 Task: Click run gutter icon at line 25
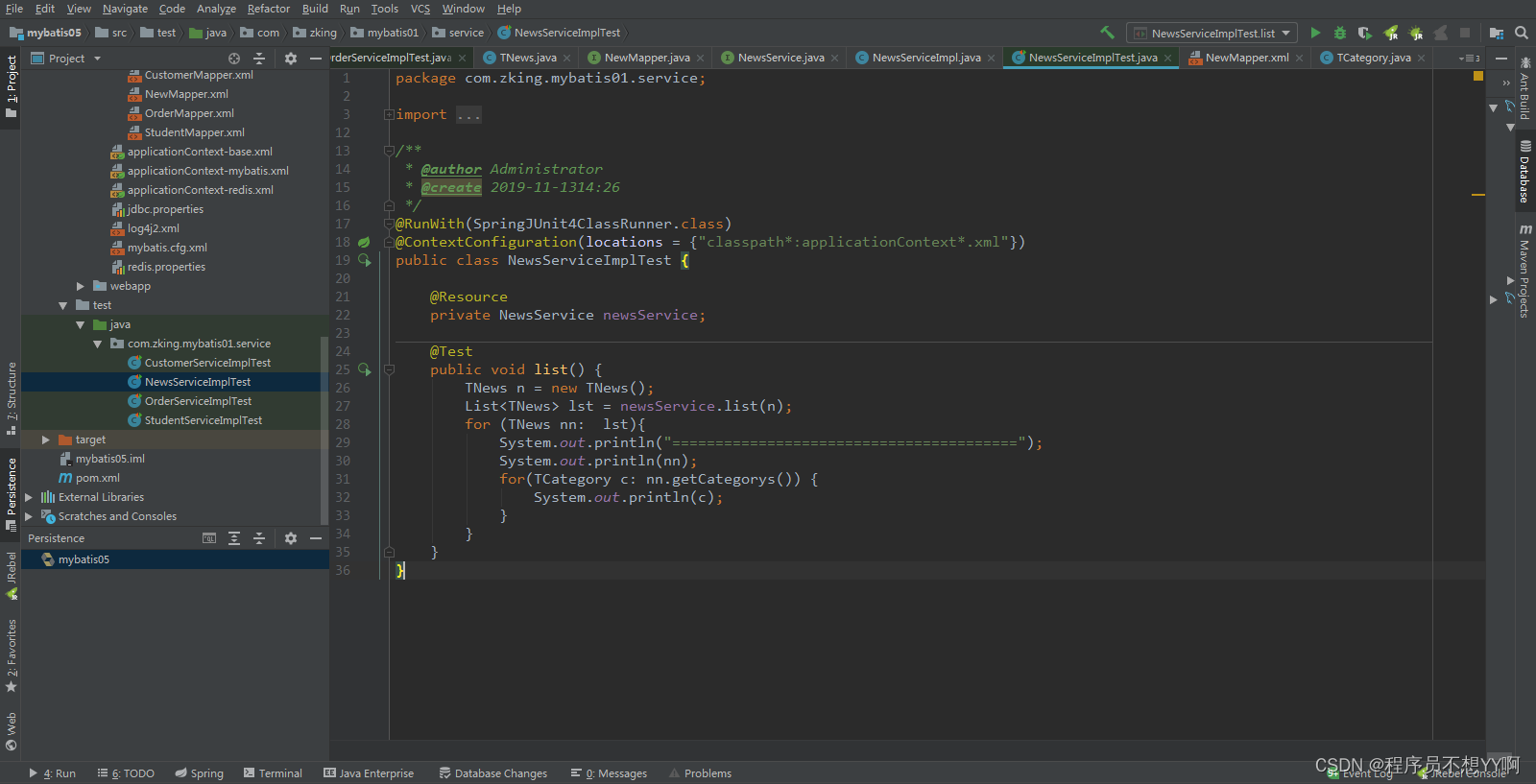coord(365,369)
